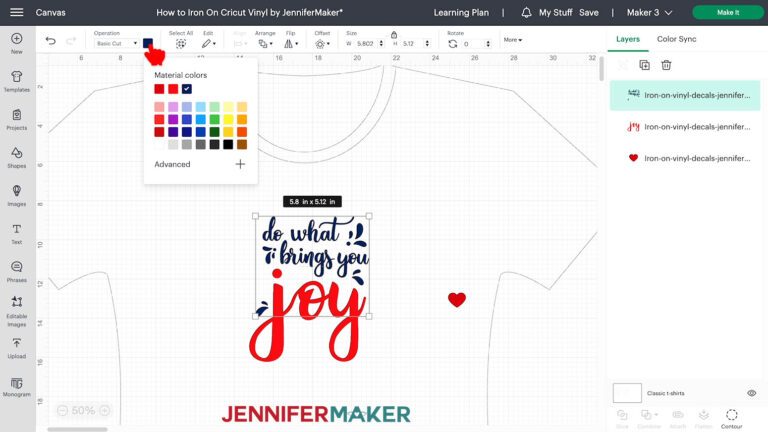Click the width input field
This screenshot has width=768, height=432.
click(366, 44)
